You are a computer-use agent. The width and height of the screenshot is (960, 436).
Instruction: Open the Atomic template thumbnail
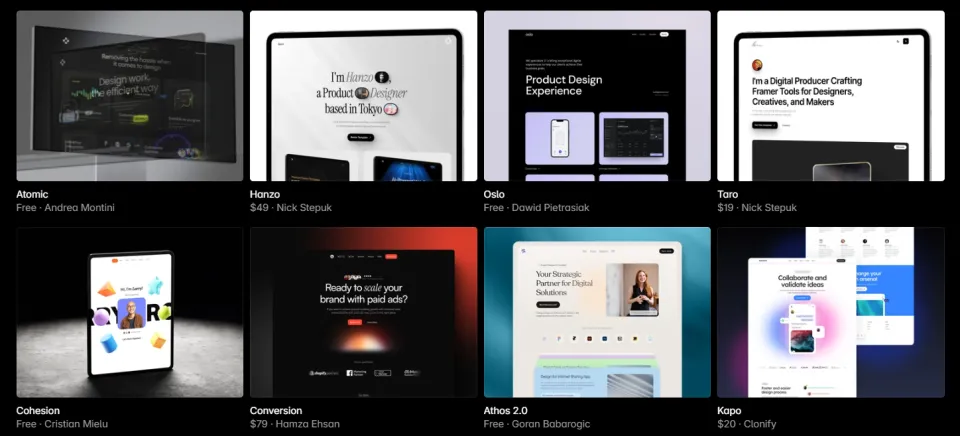(x=130, y=96)
